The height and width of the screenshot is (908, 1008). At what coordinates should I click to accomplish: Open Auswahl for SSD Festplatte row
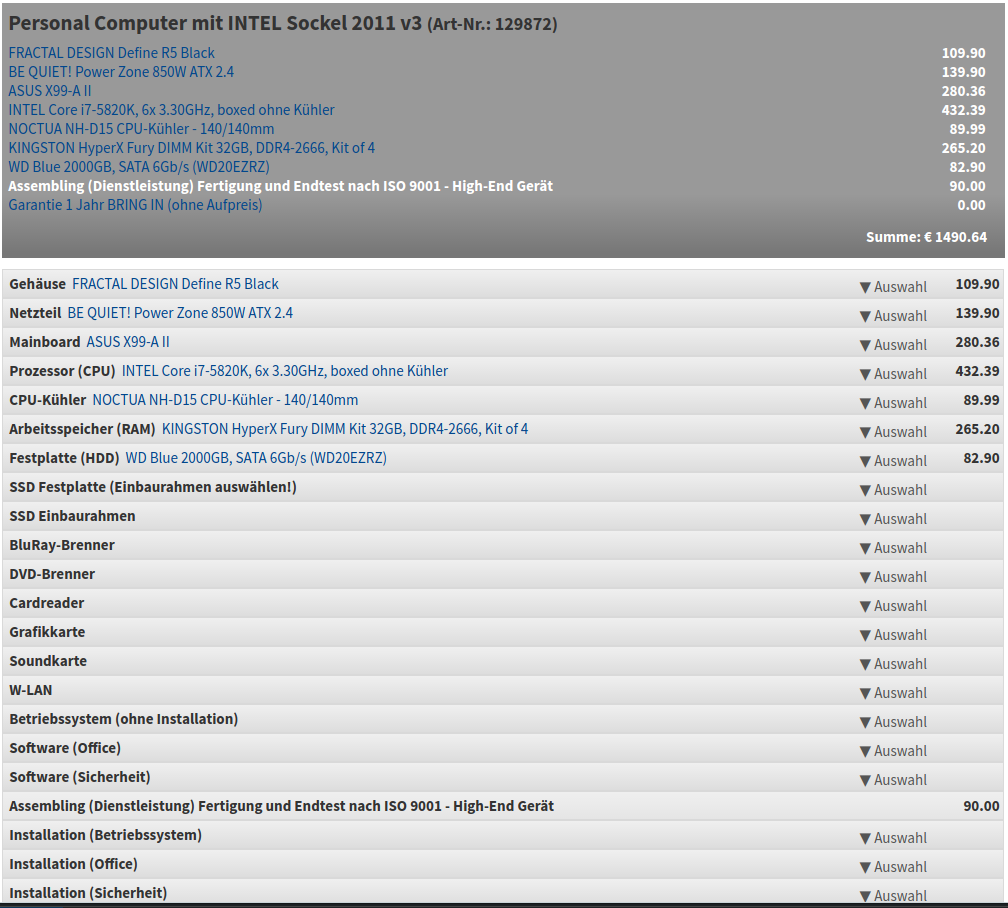click(894, 489)
